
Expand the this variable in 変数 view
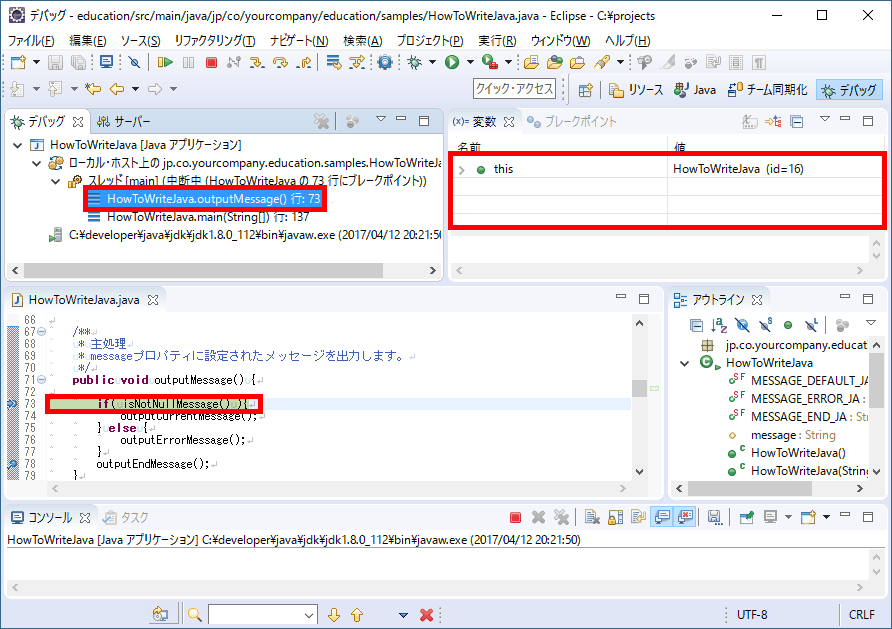point(461,167)
